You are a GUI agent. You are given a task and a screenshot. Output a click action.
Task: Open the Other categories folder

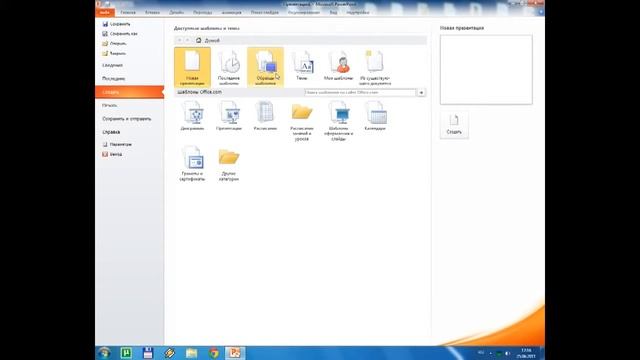229,164
